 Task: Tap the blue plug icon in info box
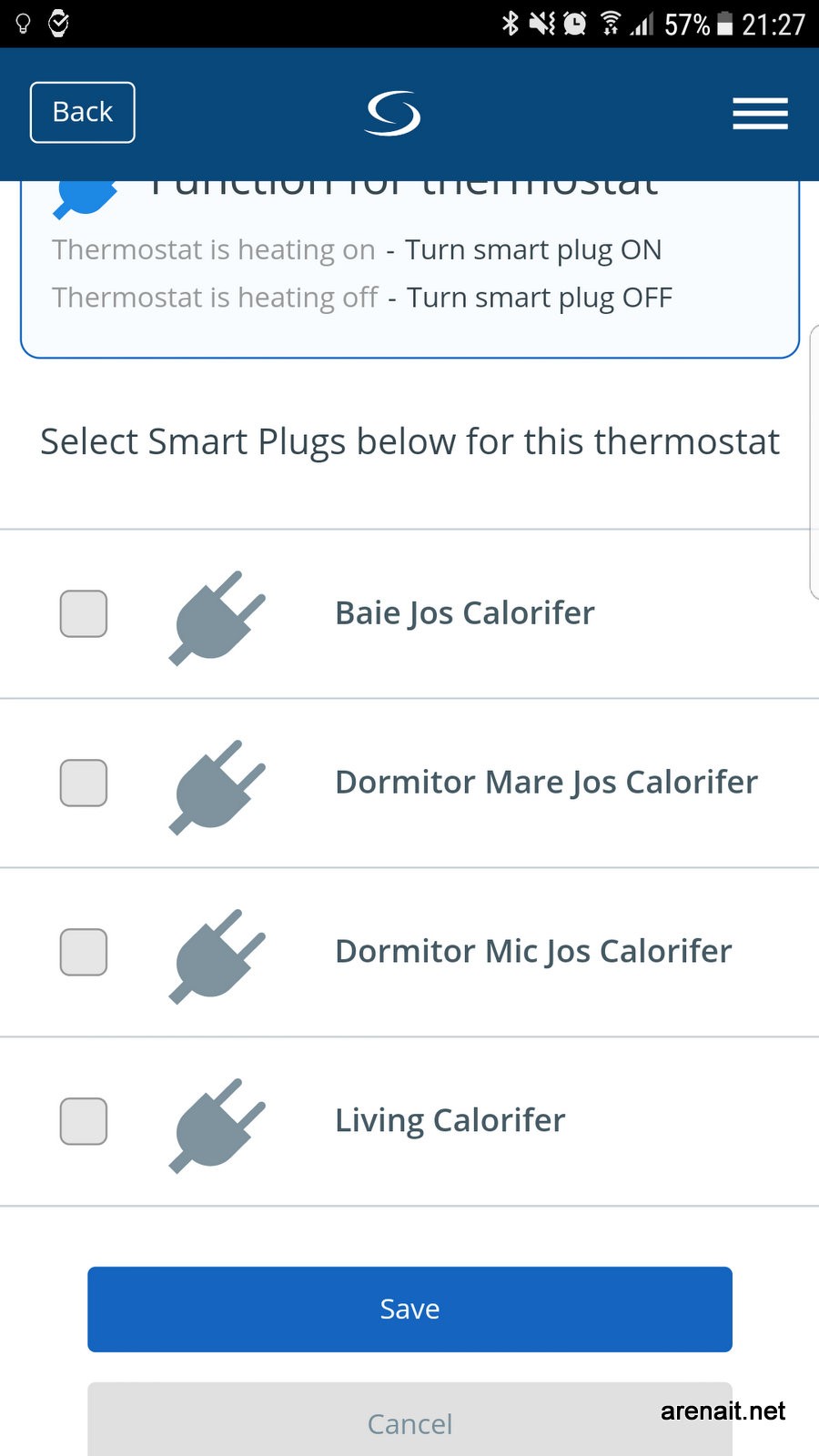[85, 197]
